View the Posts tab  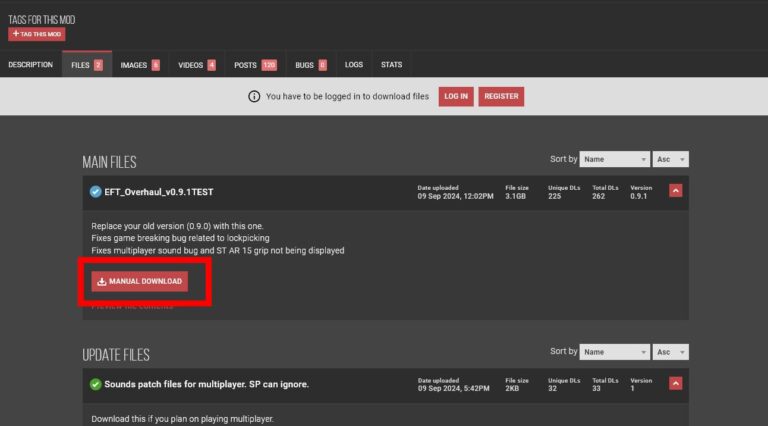click(254, 65)
